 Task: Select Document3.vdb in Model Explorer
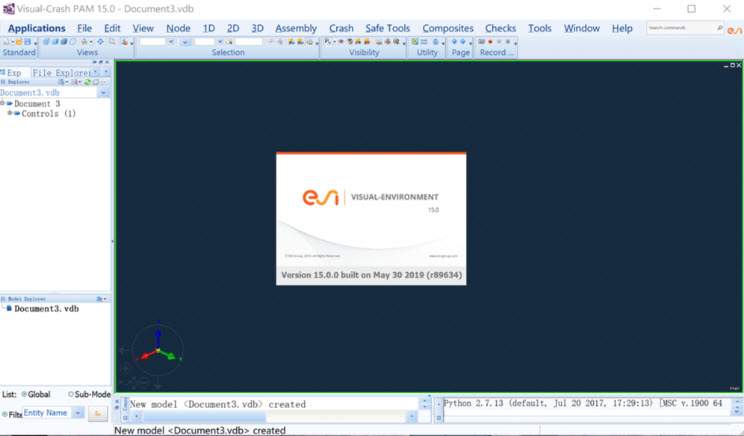click(46, 309)
